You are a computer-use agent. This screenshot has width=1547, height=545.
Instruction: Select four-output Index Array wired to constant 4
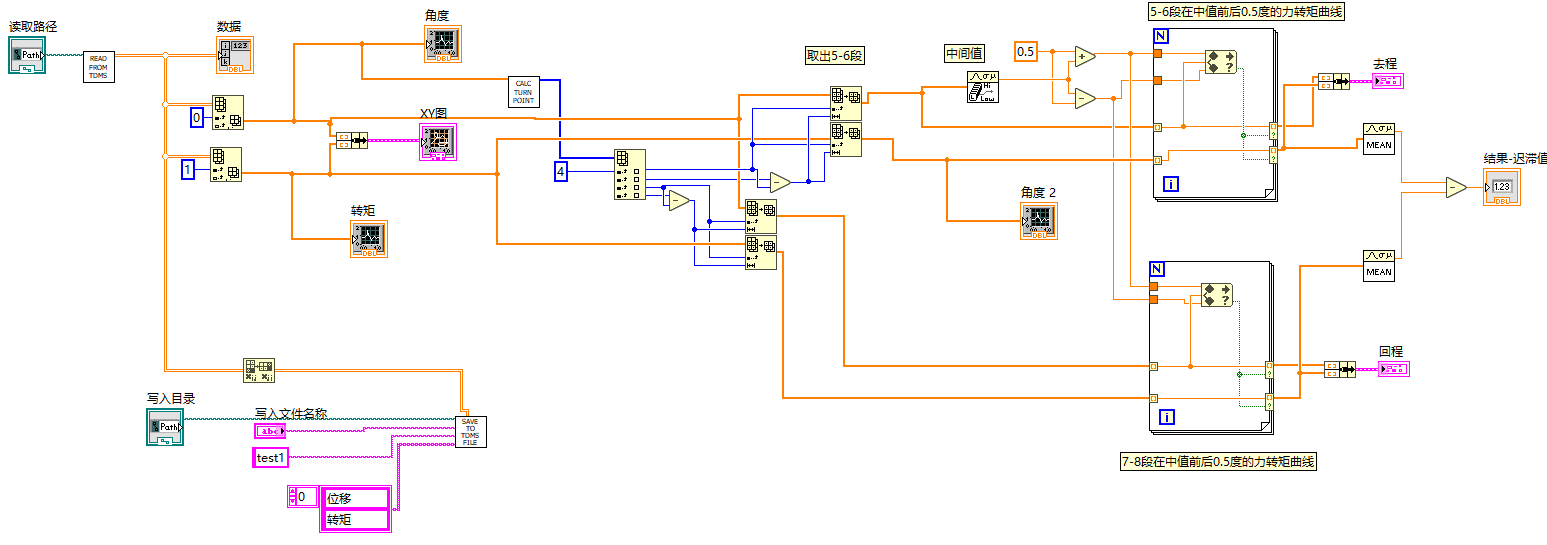[x=630, y=175]
